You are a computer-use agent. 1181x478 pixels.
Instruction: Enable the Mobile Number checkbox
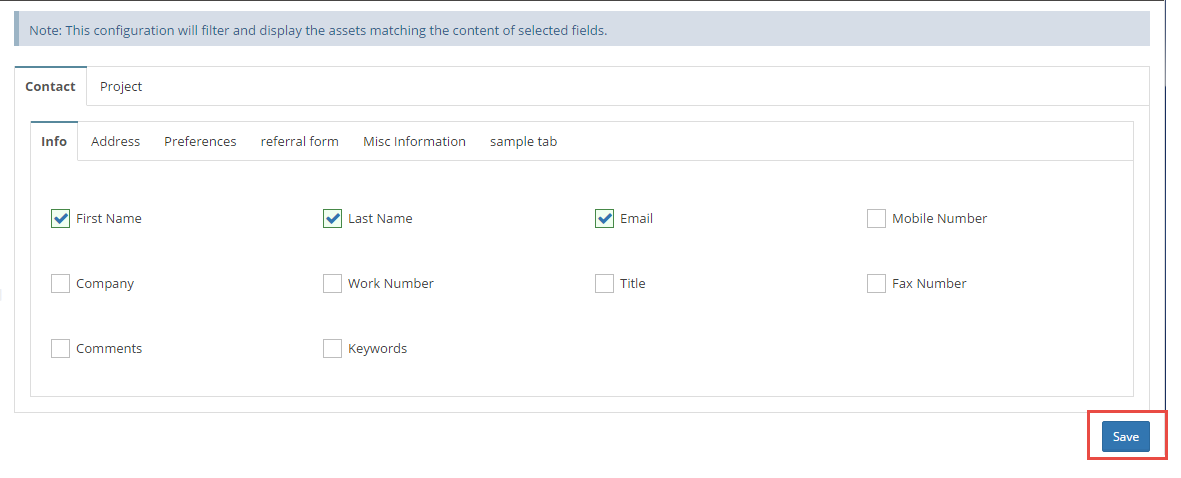click(876, 219)
